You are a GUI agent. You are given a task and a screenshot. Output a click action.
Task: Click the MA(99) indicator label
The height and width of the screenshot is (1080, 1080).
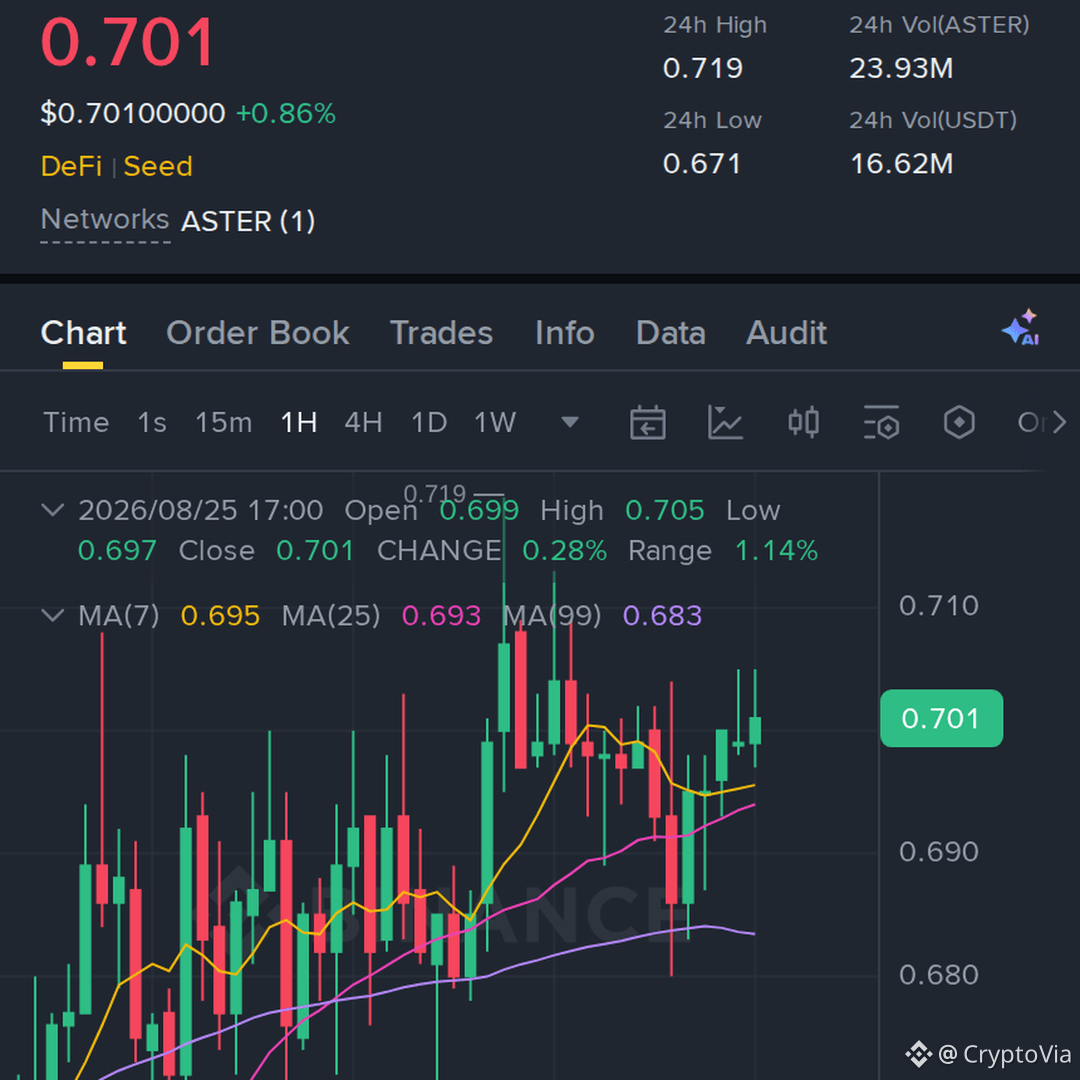552,616
